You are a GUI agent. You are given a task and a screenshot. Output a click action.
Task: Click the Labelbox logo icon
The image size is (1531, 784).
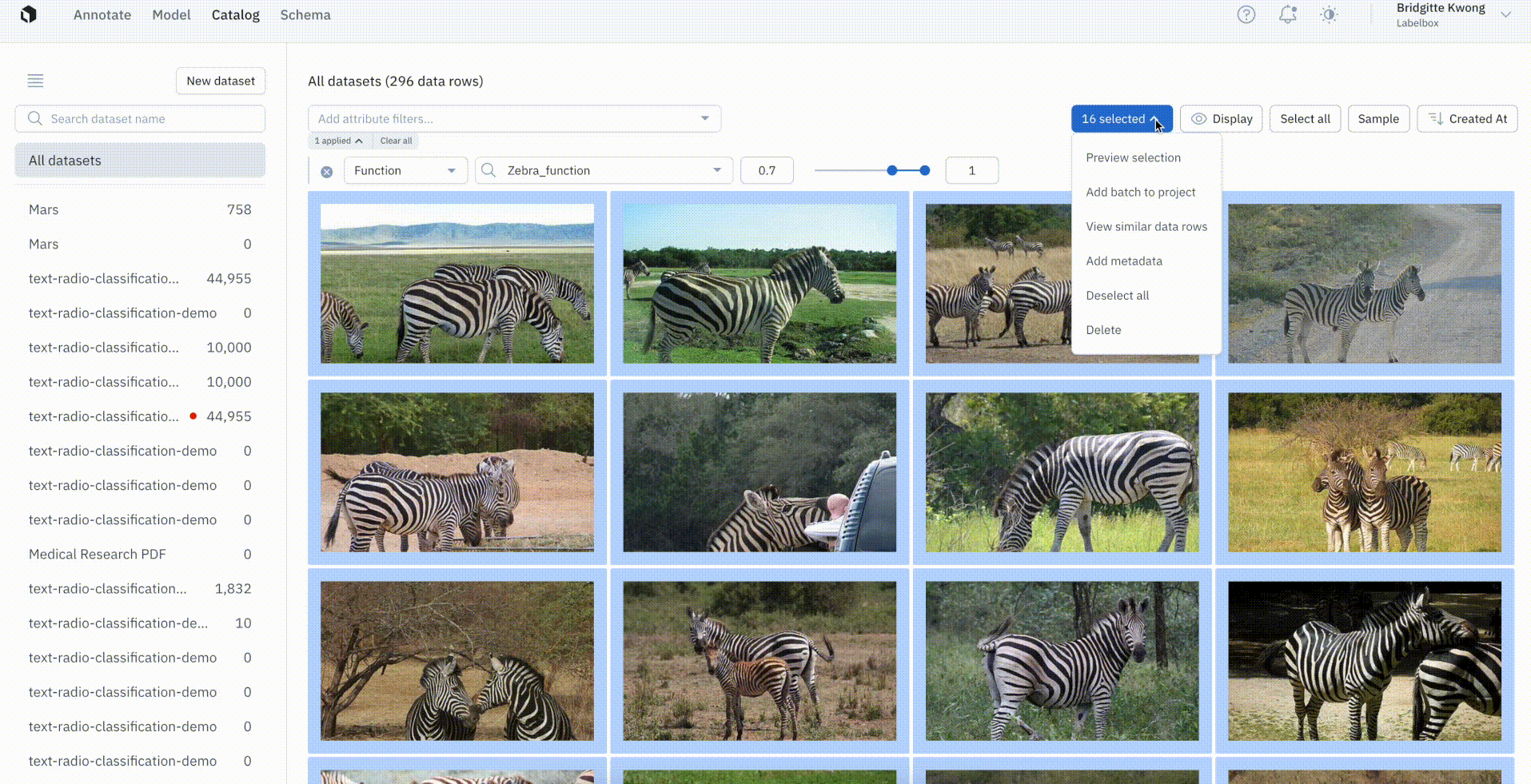click(29, 14)
